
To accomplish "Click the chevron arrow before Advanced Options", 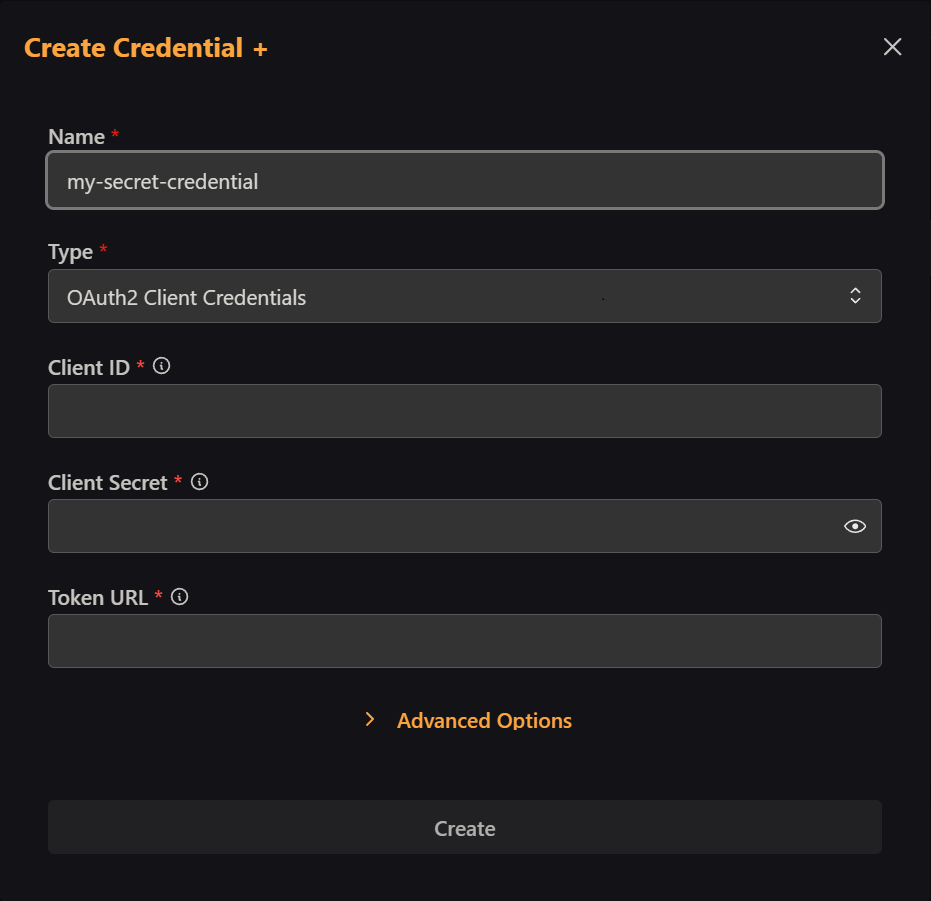I will tap(370, 720).
